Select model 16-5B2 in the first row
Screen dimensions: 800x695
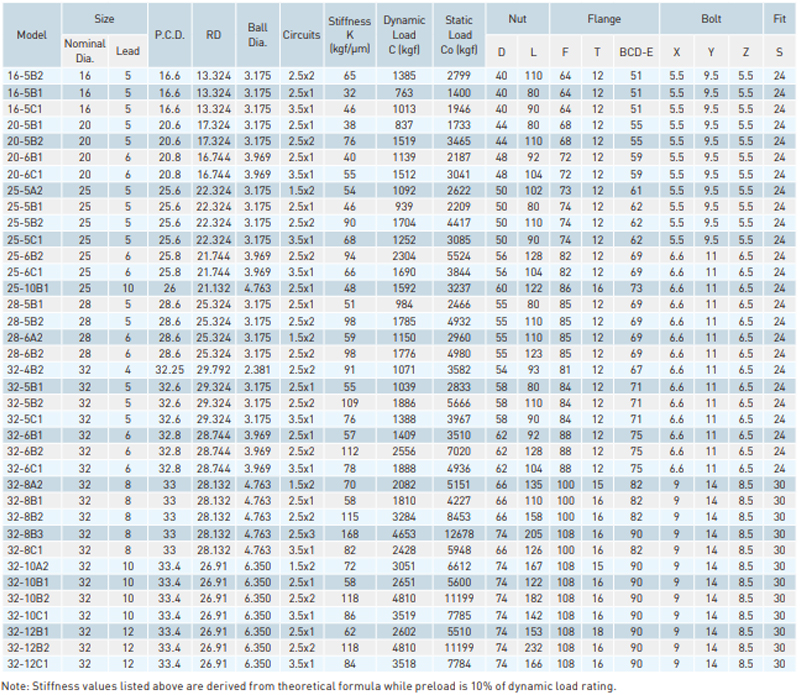click(x=31, y=76)
